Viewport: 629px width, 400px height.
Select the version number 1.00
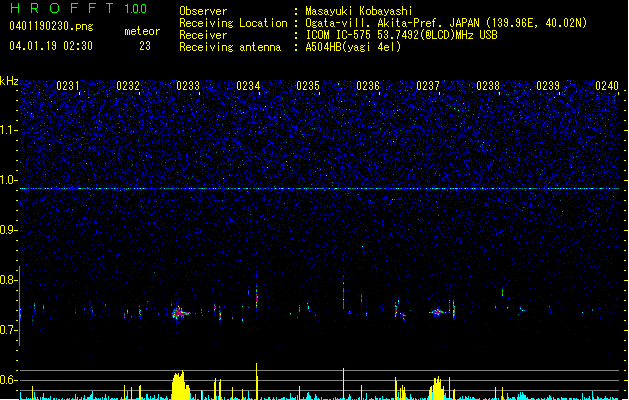(x=135, y=9)
